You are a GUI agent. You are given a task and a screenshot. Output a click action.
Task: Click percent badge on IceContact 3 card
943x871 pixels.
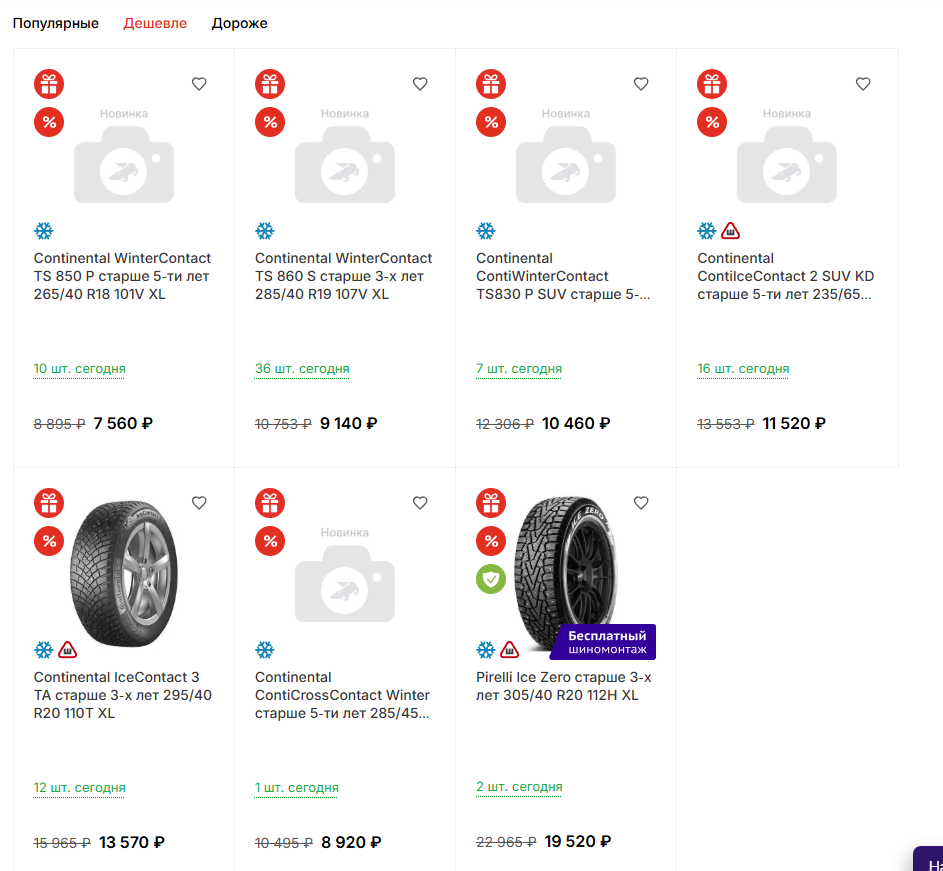point(49,541)
